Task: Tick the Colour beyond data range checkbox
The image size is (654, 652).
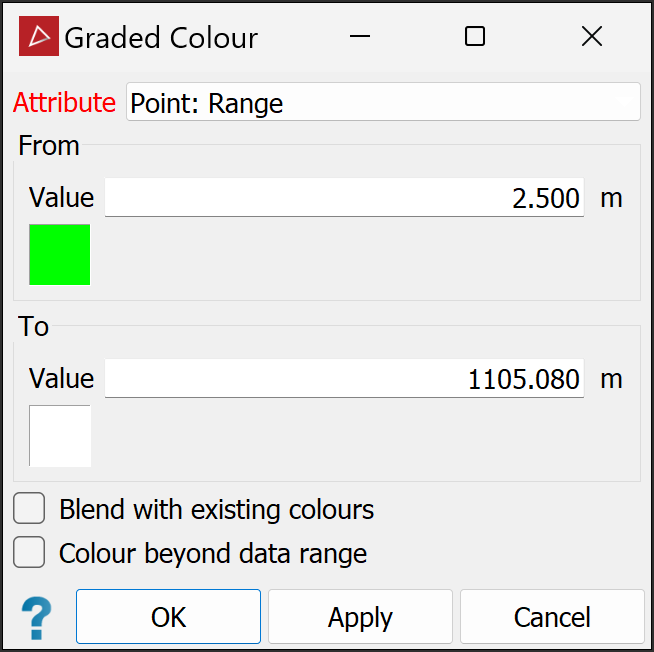Action: [30, 552]
